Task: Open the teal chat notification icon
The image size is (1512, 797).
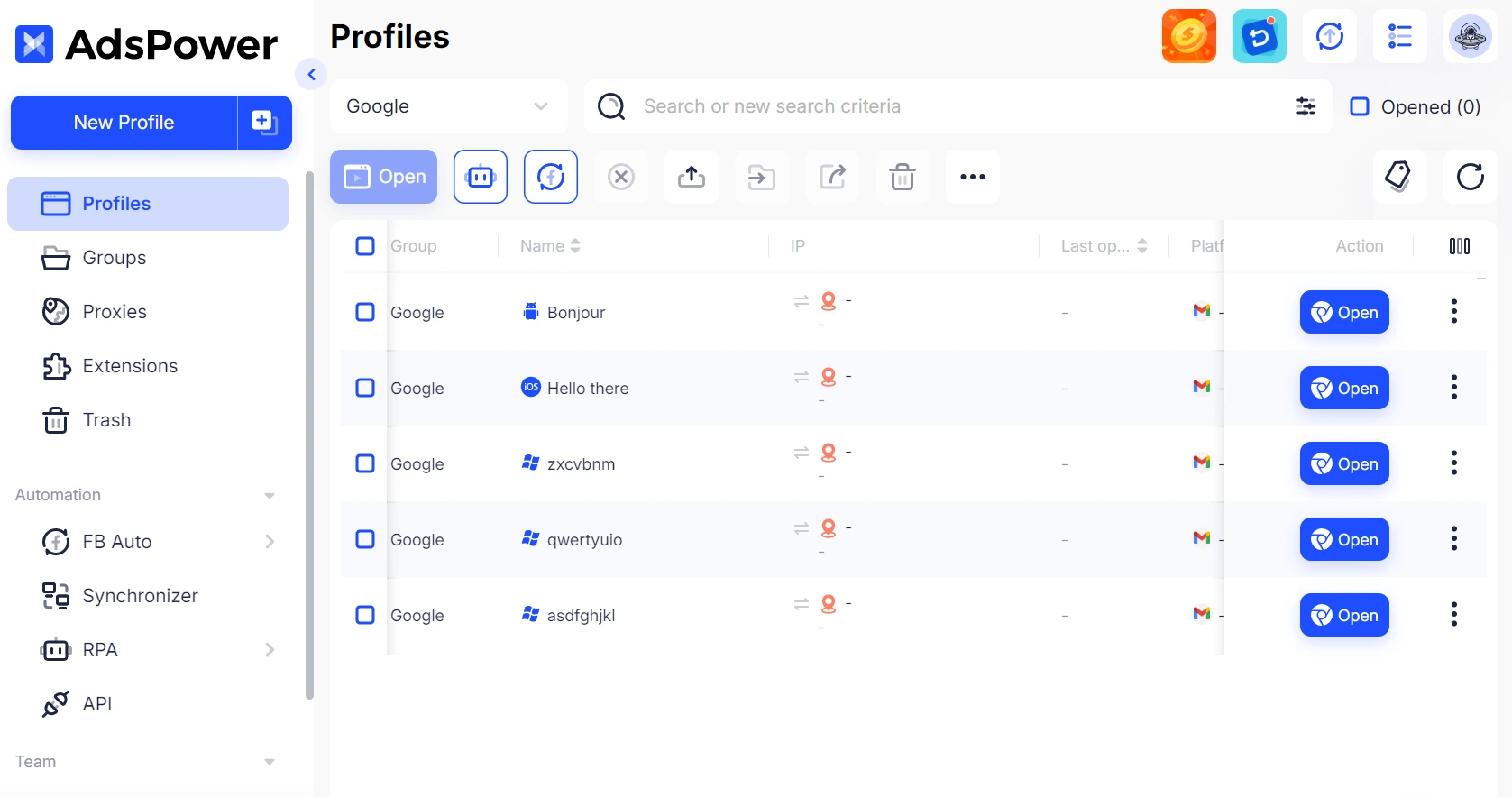Action: pos(1259,36)
